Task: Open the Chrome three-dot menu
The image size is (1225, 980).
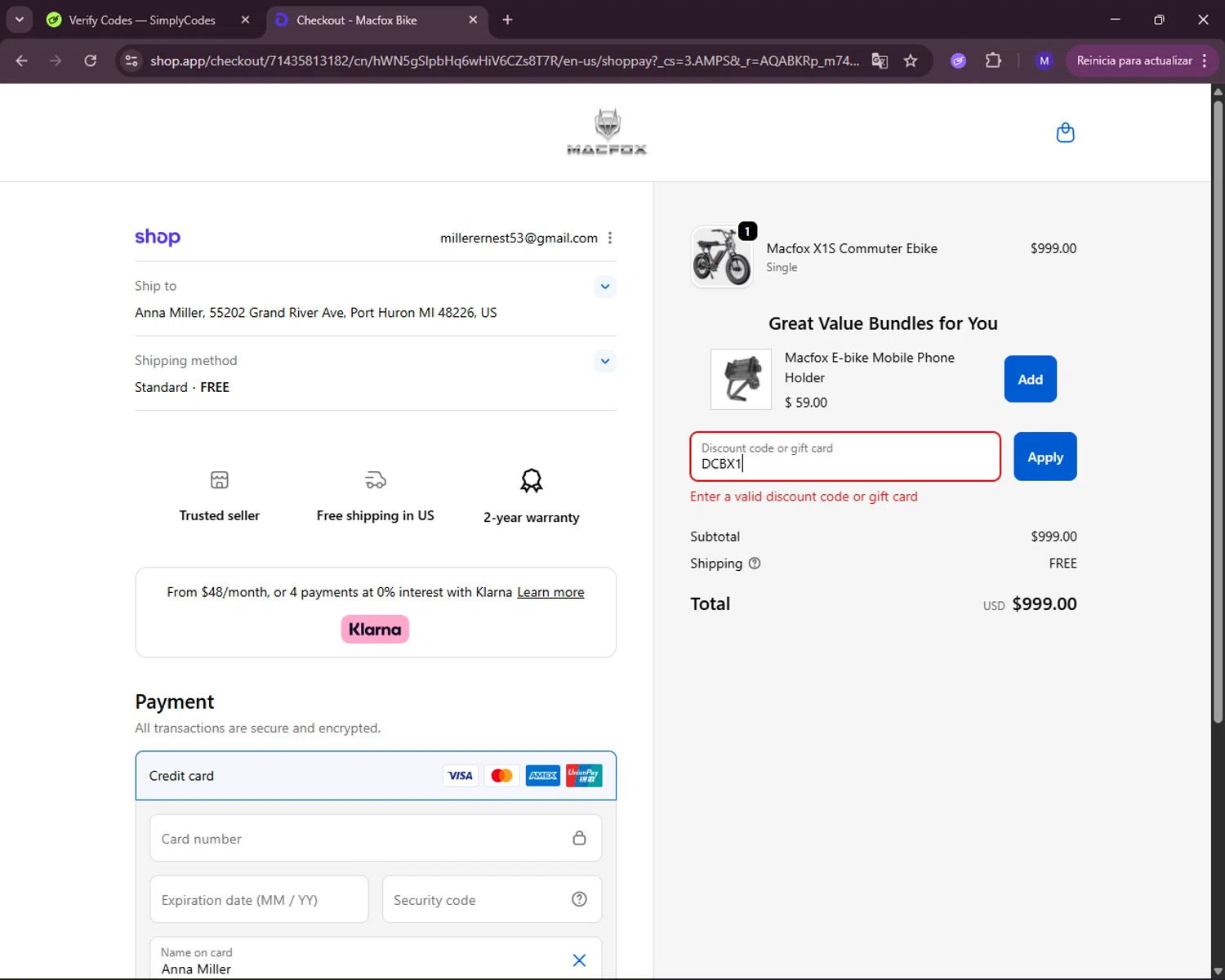Action: [1205, 60]
